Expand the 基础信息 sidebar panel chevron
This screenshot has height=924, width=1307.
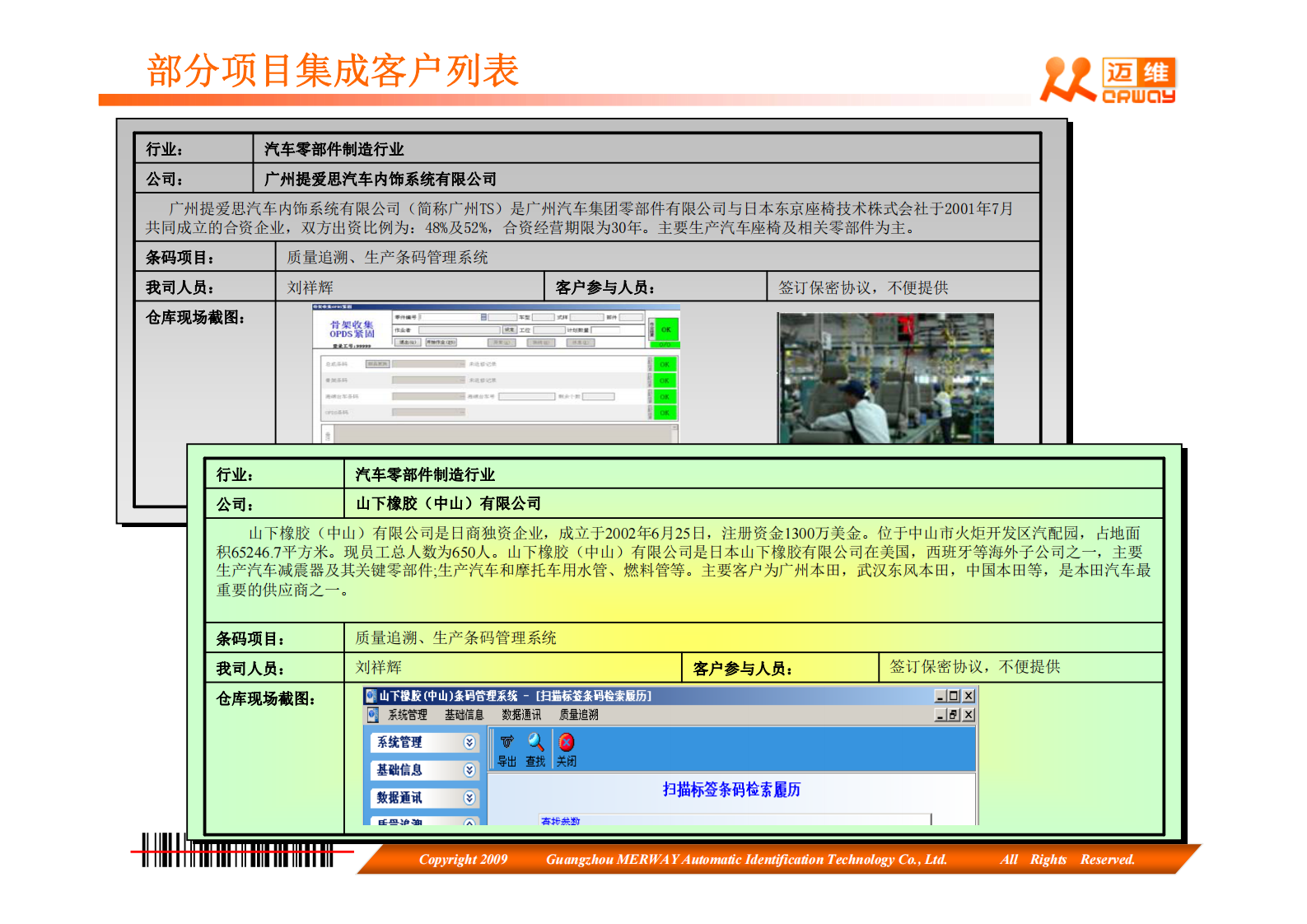pos(469,770)
